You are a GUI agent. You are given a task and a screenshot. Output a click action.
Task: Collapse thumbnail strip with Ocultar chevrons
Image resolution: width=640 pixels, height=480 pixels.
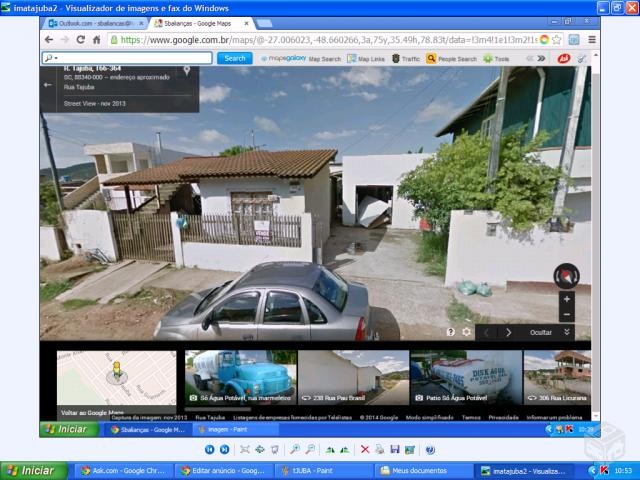(x=567, y=332)
